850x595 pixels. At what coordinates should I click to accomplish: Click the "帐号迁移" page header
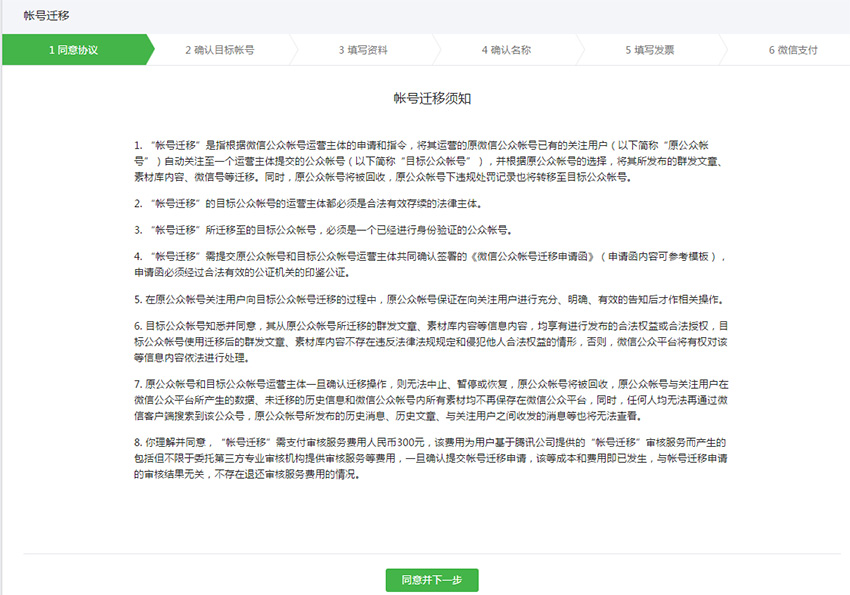(x=47, y=16)
